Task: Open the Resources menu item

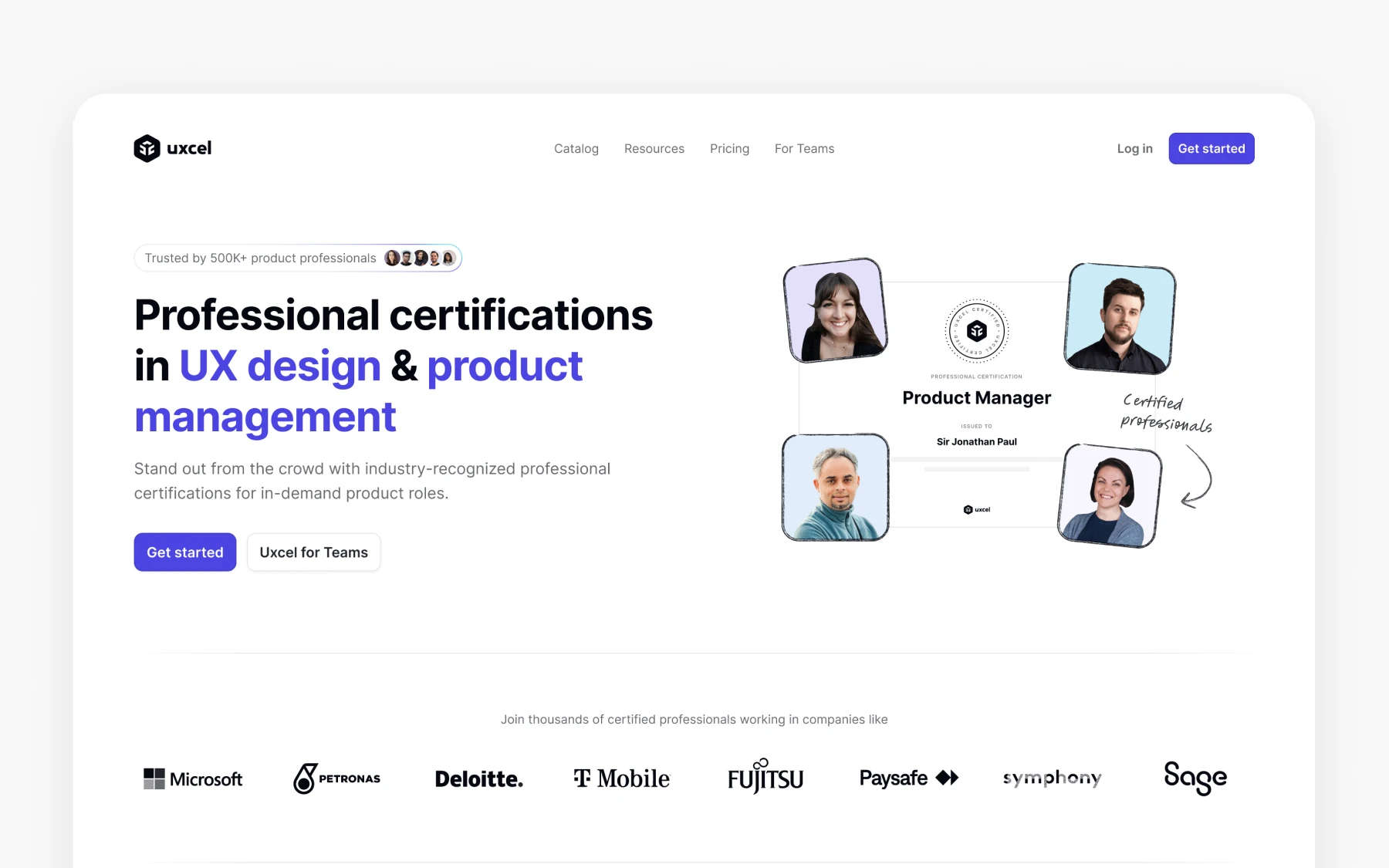Action: tap(654, 148)
